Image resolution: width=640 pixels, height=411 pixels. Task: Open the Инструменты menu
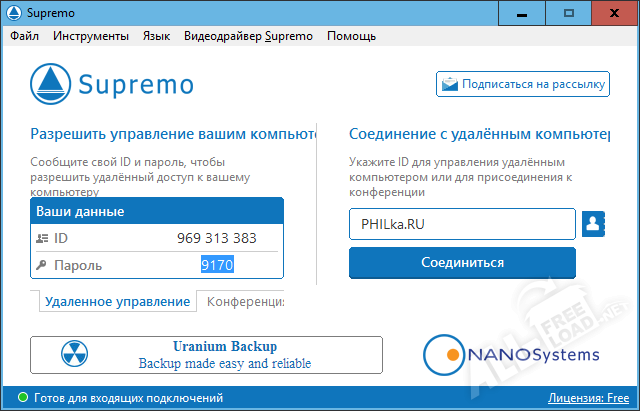pyautogui.click(x=91, y=36)
